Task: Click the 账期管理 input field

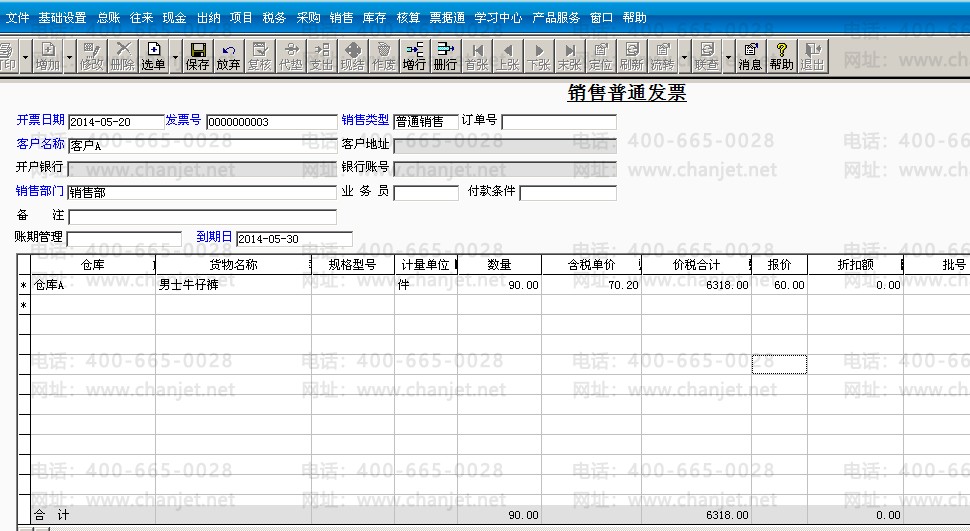Action: pyautogui.click(x=124, y=239)
